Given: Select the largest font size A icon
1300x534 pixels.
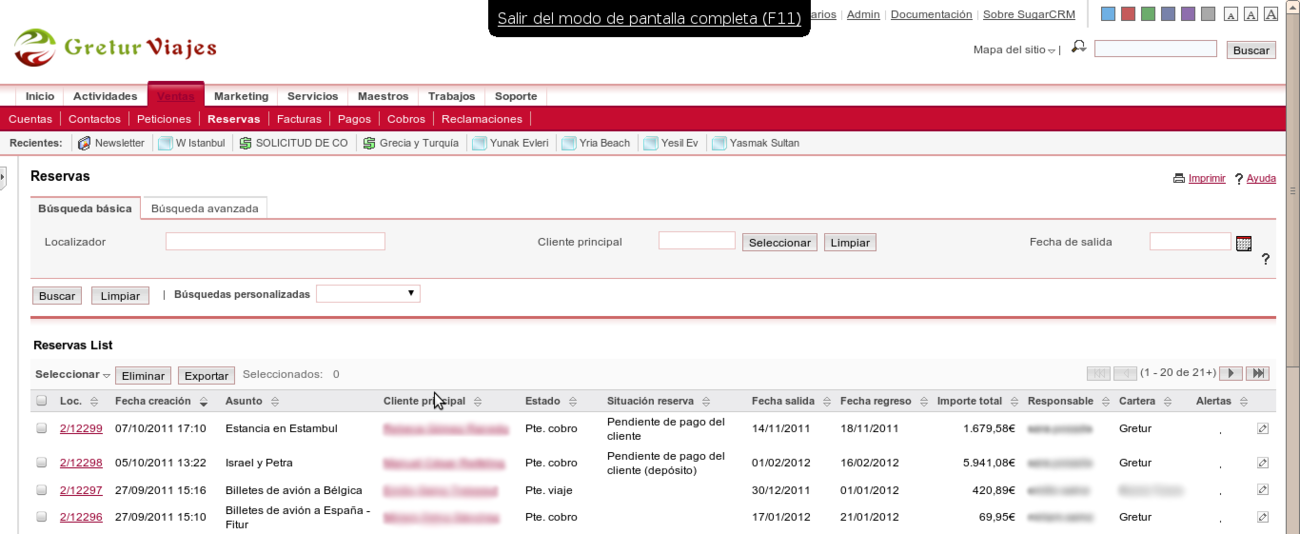Looking at the screenshot, I should pyautogui.click(x=1271, y=14).
